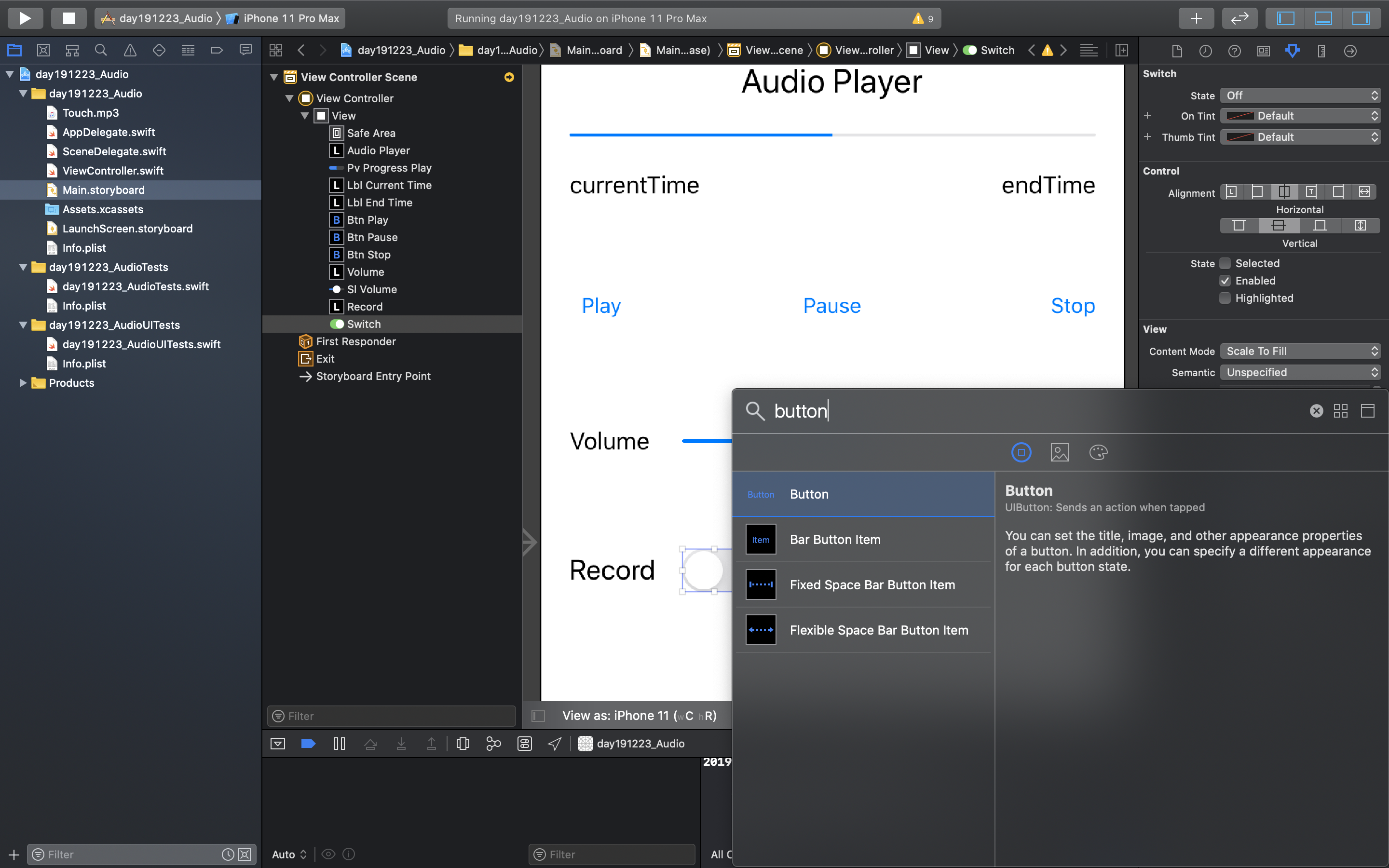Collapse the day191223_AudioTests folder
Viewport: 1389px width, 868px height.
tap(23, 267)
